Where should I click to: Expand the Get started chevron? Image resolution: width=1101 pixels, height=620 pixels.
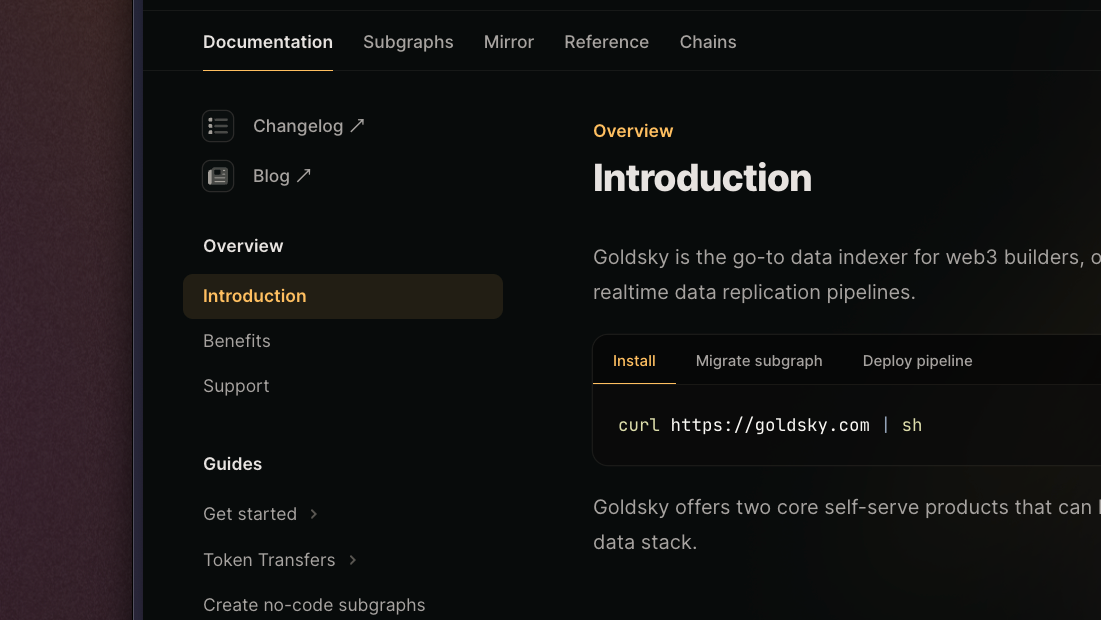pyautogui.click(x=314, y=514)
